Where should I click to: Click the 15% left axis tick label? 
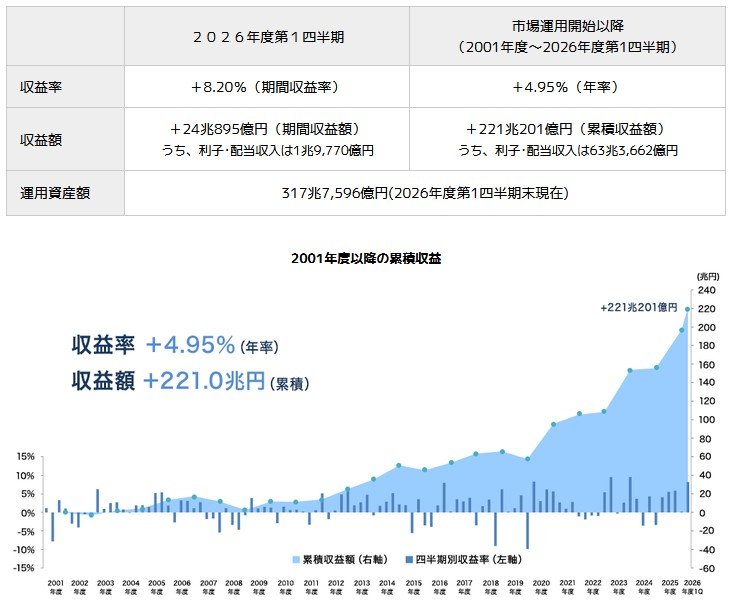(26, 457)
